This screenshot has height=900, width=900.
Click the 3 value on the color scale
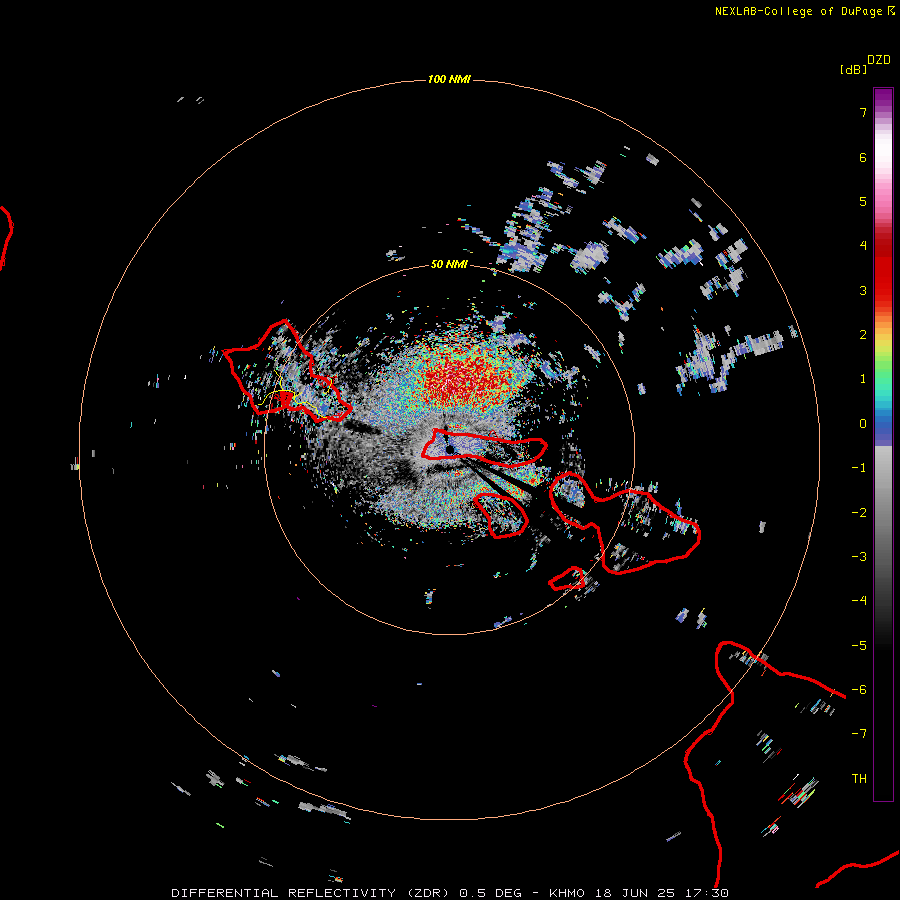(863, 290)
